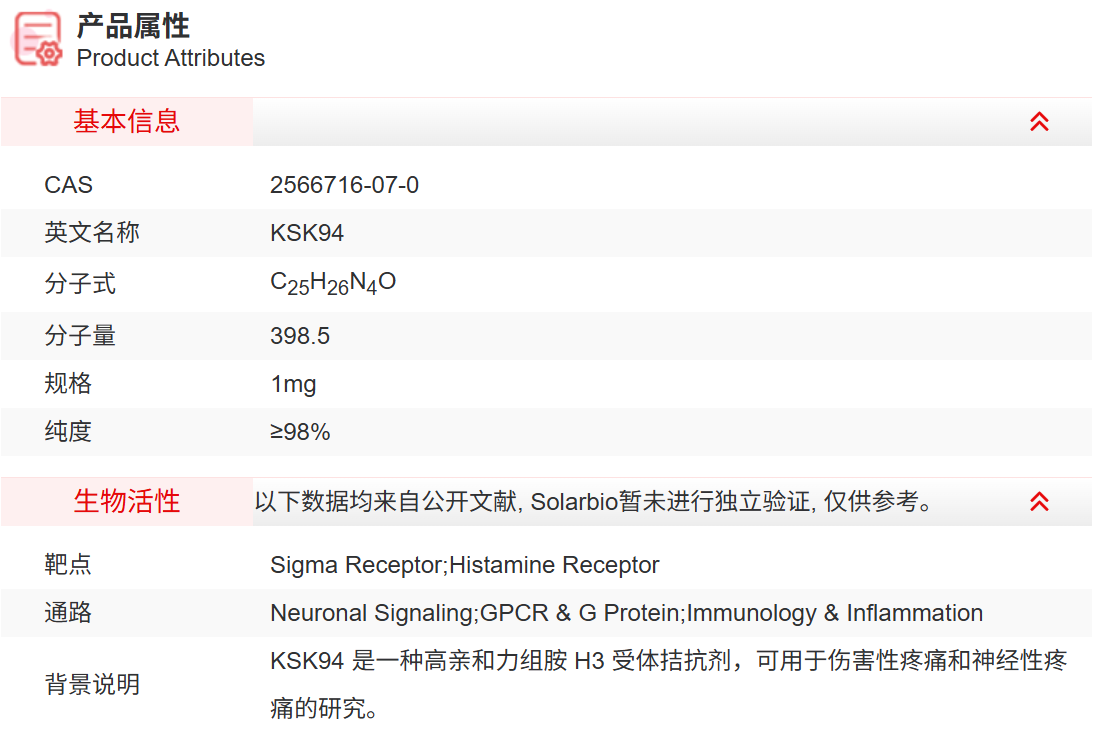Click the molecular weight value 398.5
Image resolution: width=1104 pixels, height=750 pixels.
click(x=300, y=336)
